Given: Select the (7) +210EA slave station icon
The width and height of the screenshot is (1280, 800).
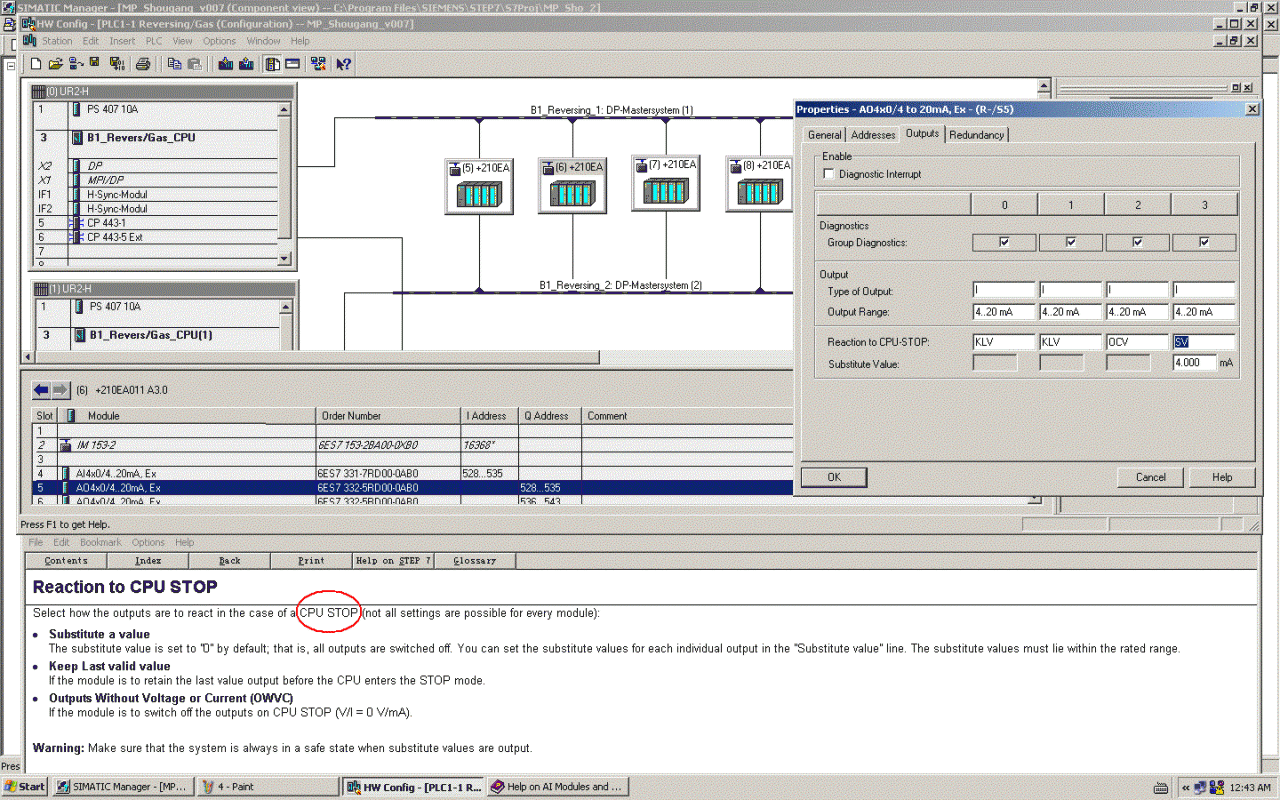Looking at the screenshot, I should [x=665, y=183].
